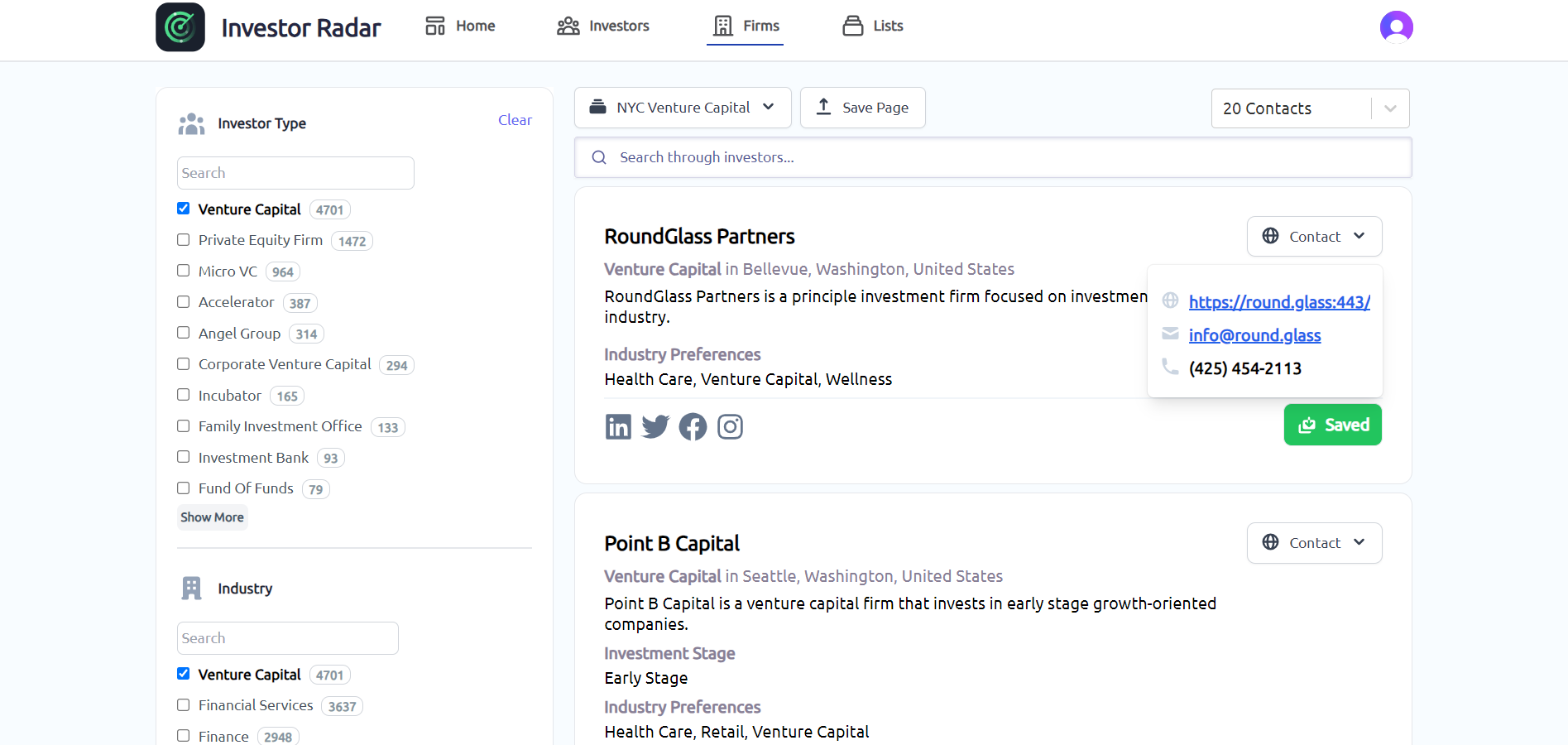The image size is (1568, 745).
Task: Open RoundGlass Partners Instagram icon
Action: click(730, 426)
